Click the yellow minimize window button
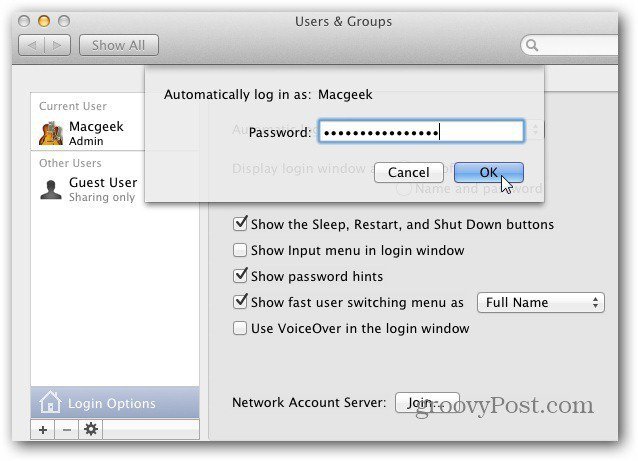 click(x=44, y=21)
